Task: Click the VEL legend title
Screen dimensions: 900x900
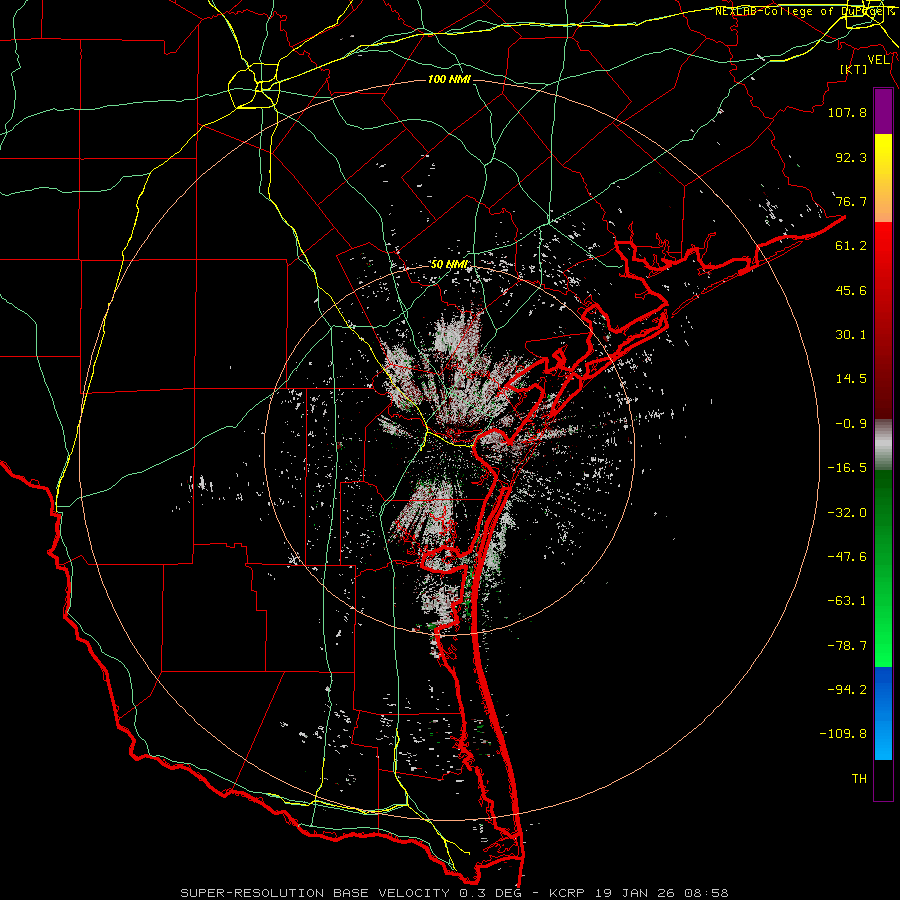Action: pos(878,60)
